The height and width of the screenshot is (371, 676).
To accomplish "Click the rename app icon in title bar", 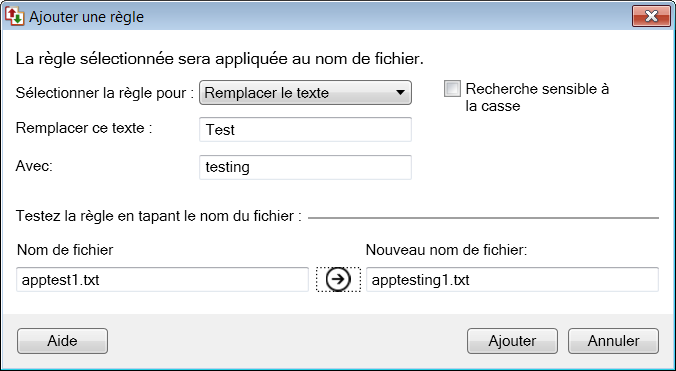I will coord(14,16).
